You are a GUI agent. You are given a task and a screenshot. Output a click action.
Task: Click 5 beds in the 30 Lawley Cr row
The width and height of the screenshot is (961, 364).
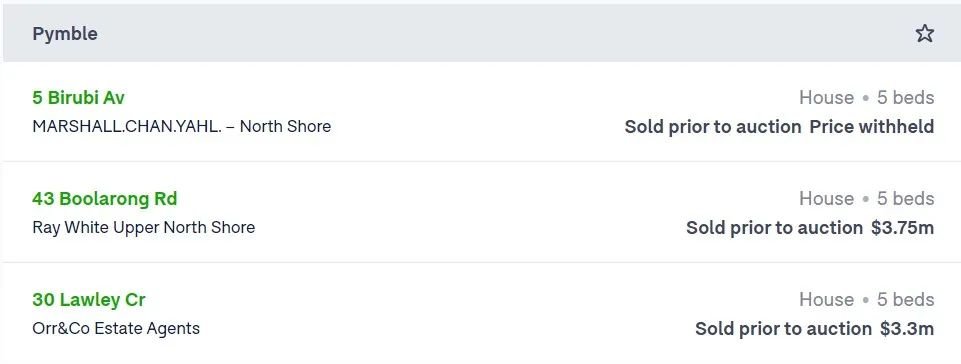pos(905,300)
